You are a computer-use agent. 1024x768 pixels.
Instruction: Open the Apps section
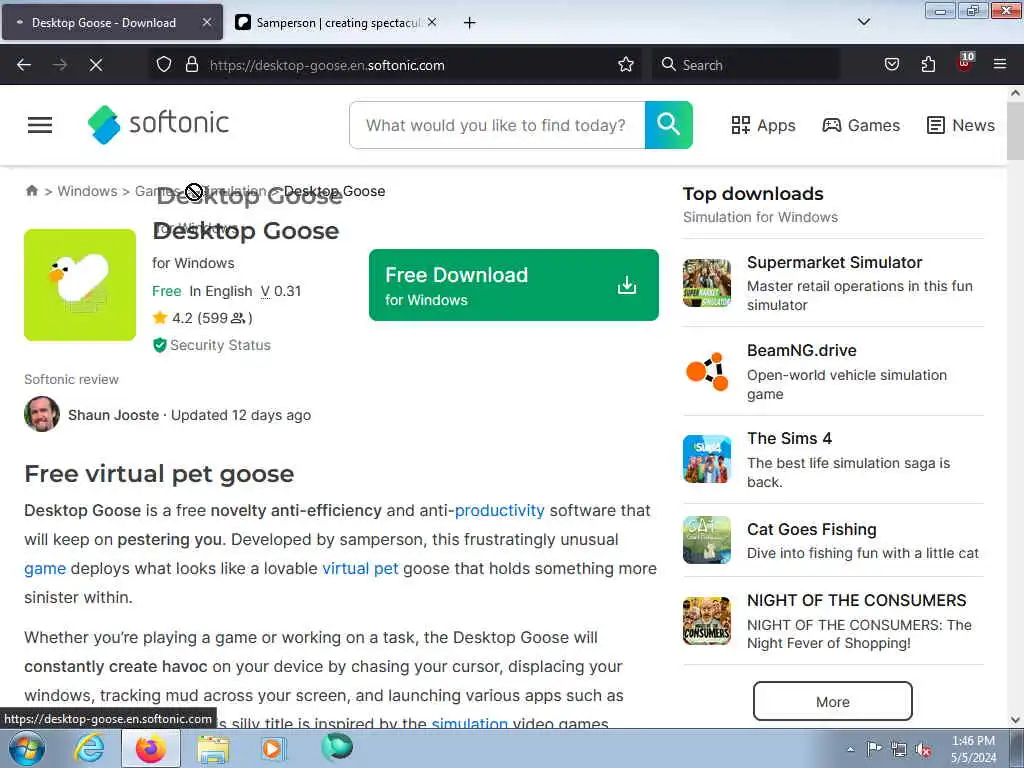coord(763,125)
